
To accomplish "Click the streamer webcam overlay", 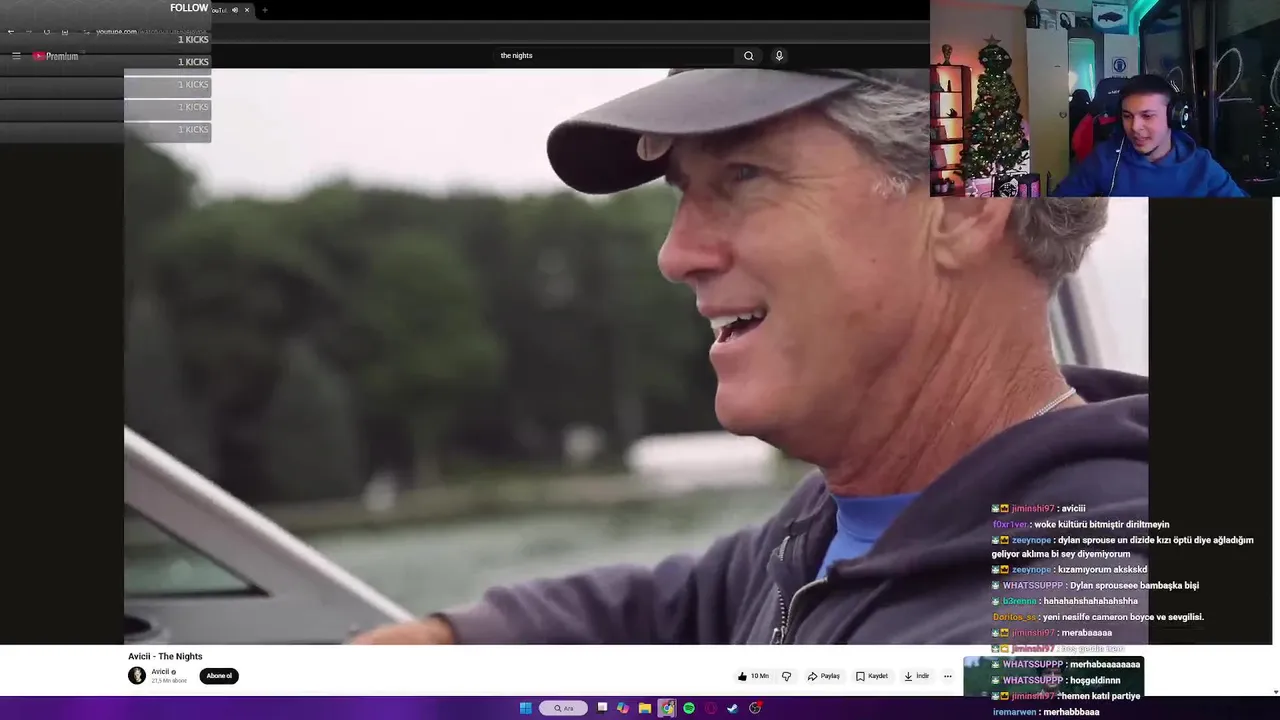I will (1105, 98).
